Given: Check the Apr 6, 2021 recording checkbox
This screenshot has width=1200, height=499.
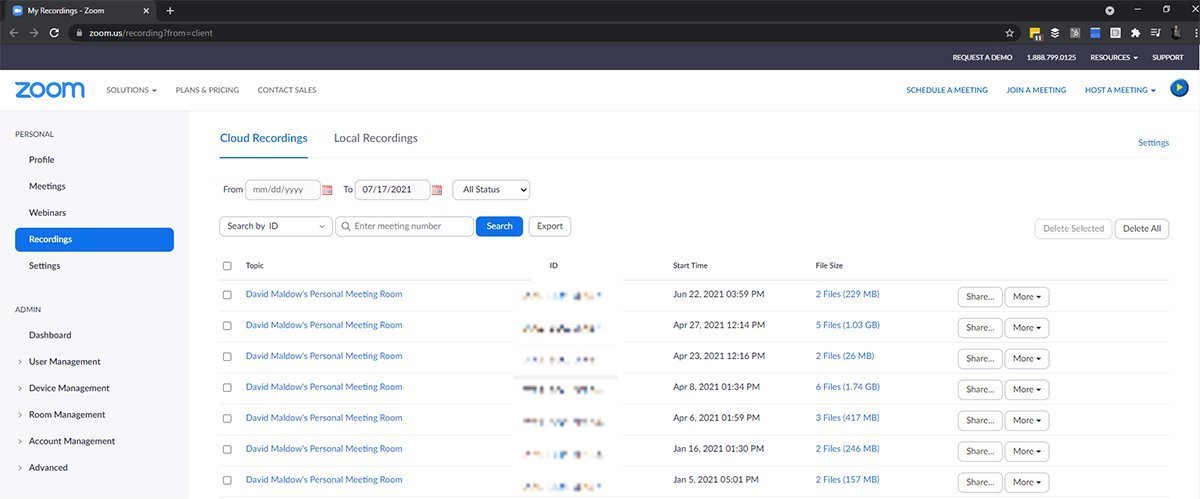Looking at the screenshot, I should click(x=227, y=419).
